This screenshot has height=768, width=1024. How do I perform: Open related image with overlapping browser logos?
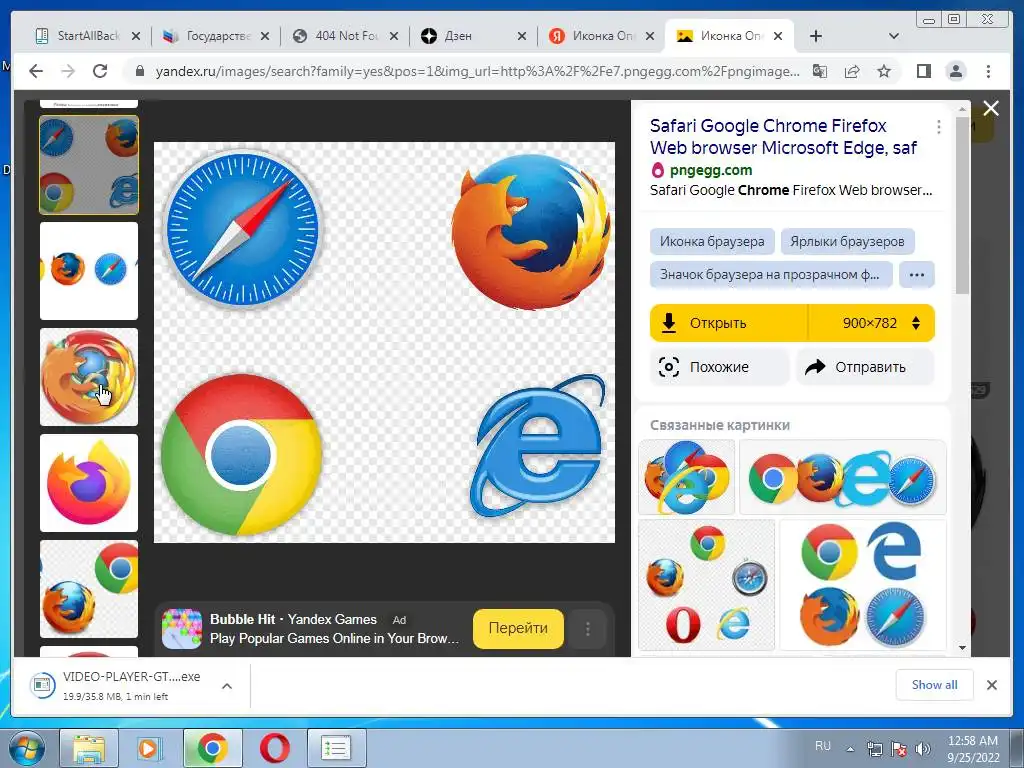click(x=686, y=477)
